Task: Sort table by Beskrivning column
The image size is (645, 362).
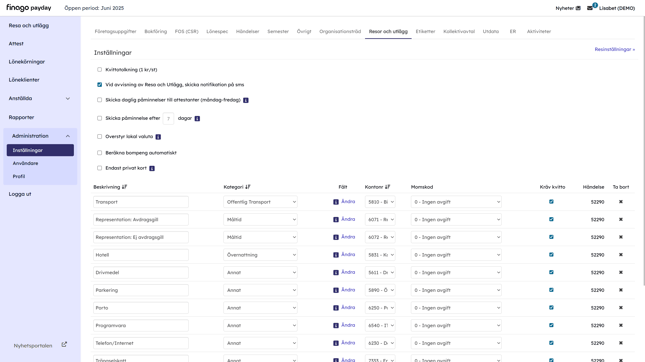Action: [124, 187]
